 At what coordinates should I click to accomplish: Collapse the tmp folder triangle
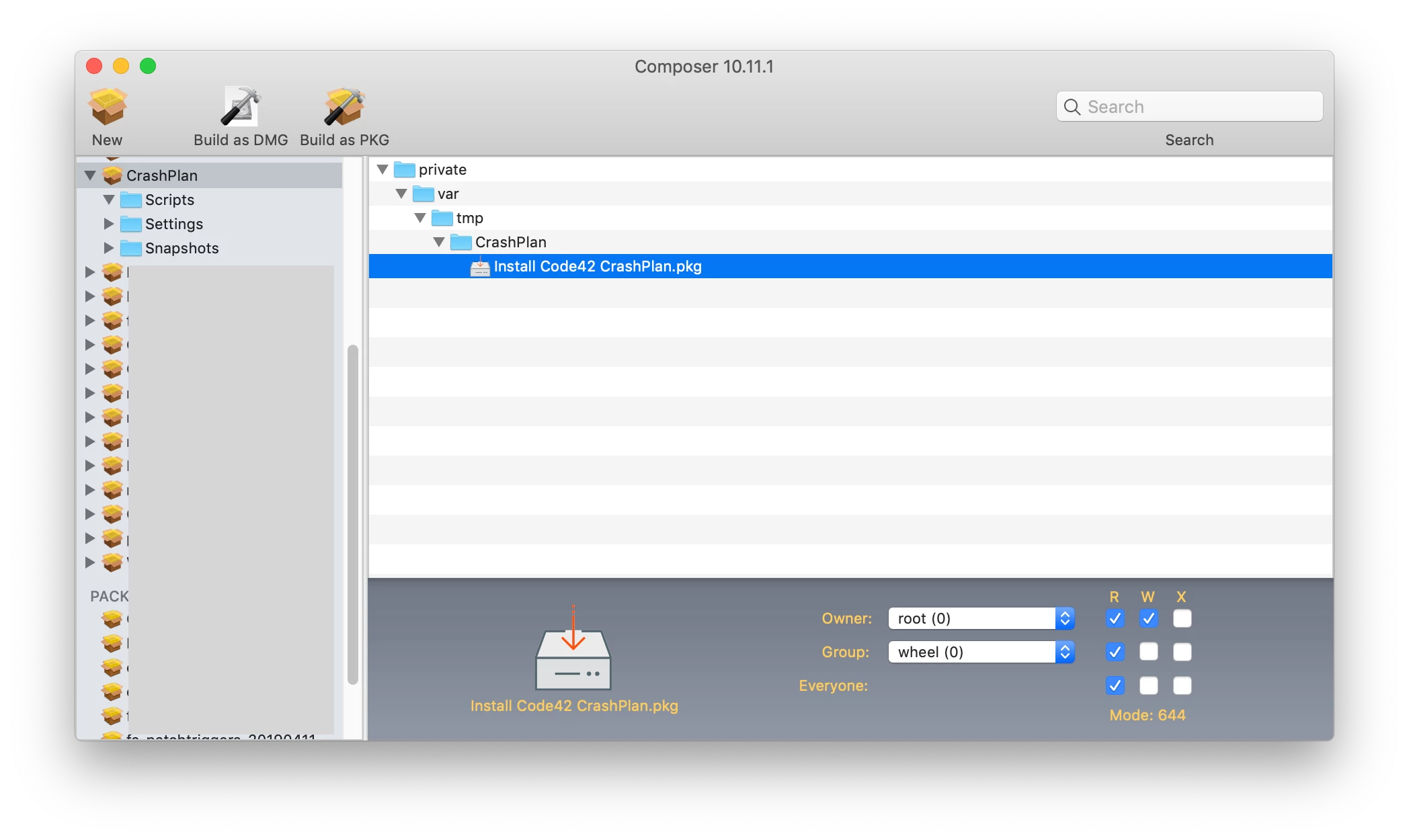[x=420, y=218]
